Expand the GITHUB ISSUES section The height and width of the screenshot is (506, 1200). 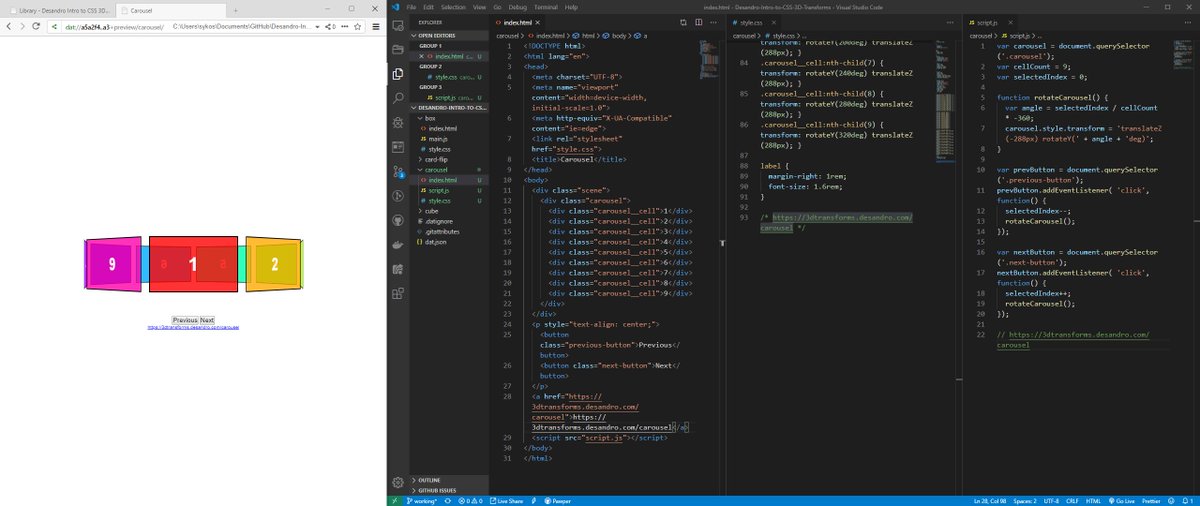(x=450, y=490)
